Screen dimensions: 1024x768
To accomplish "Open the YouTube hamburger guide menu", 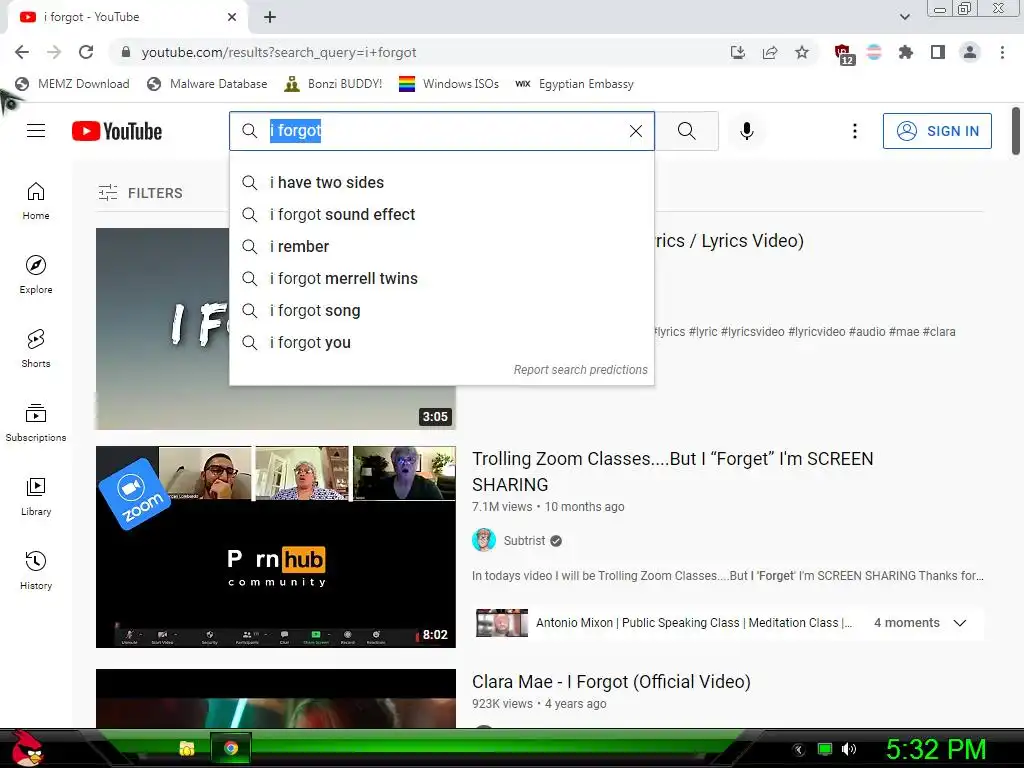I will 36,131.
